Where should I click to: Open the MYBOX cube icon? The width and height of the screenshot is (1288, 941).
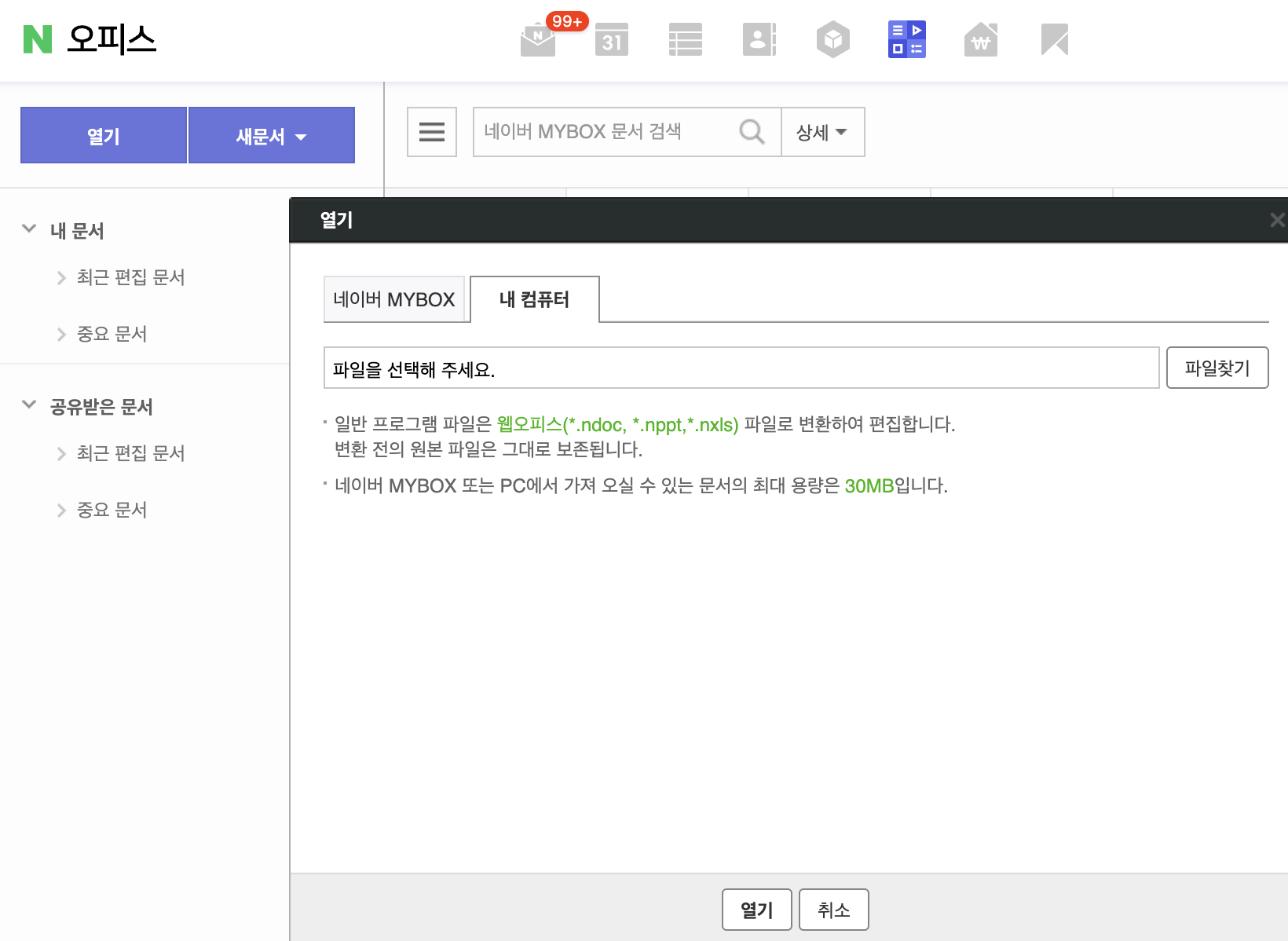pyautogui.click(x=833, y=39)
